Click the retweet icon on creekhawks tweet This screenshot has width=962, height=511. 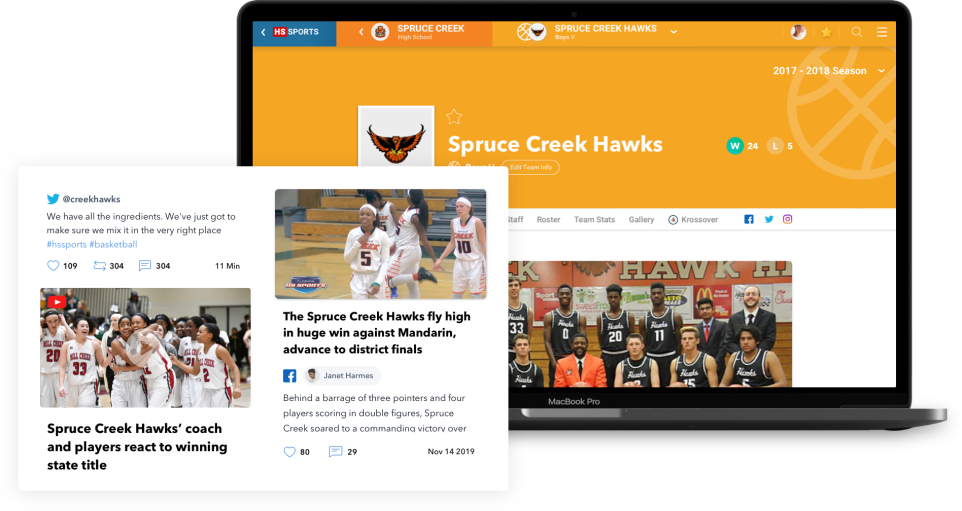point(99,266)
